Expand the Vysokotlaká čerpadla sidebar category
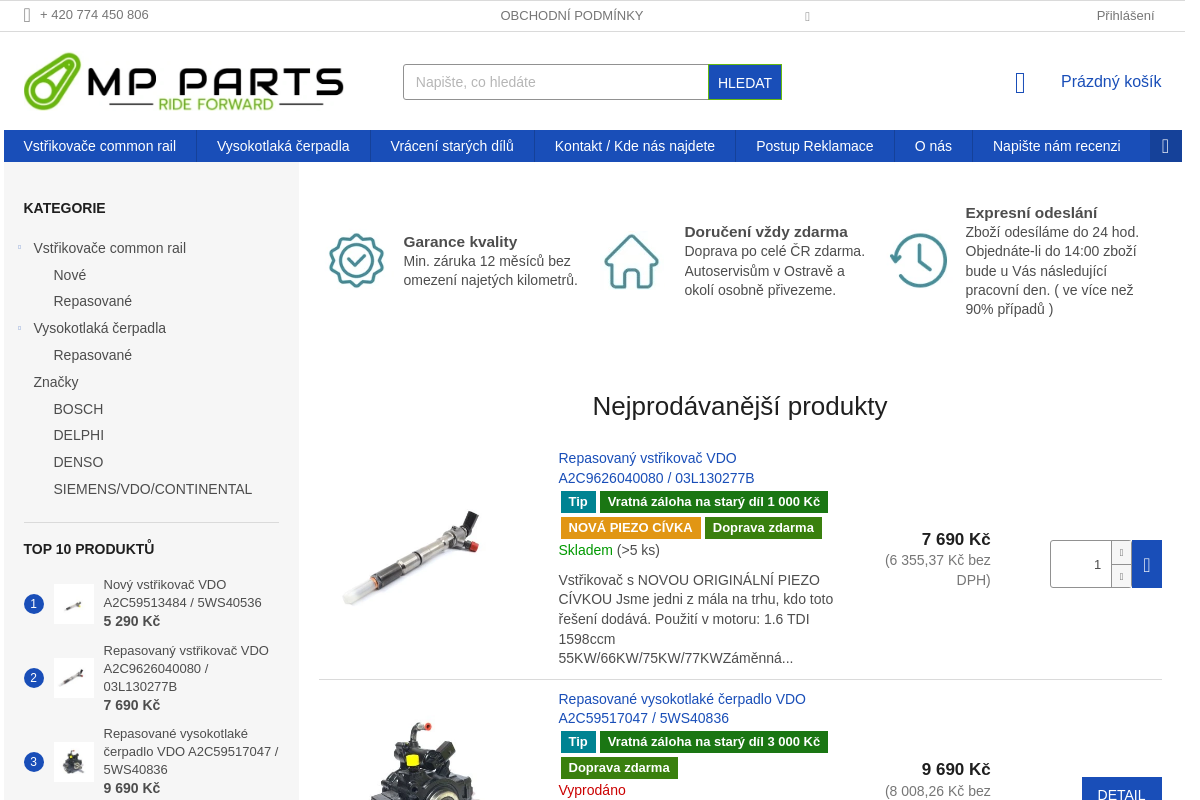Viewport: 1200px width, 800px height. (x=19, y=327)
